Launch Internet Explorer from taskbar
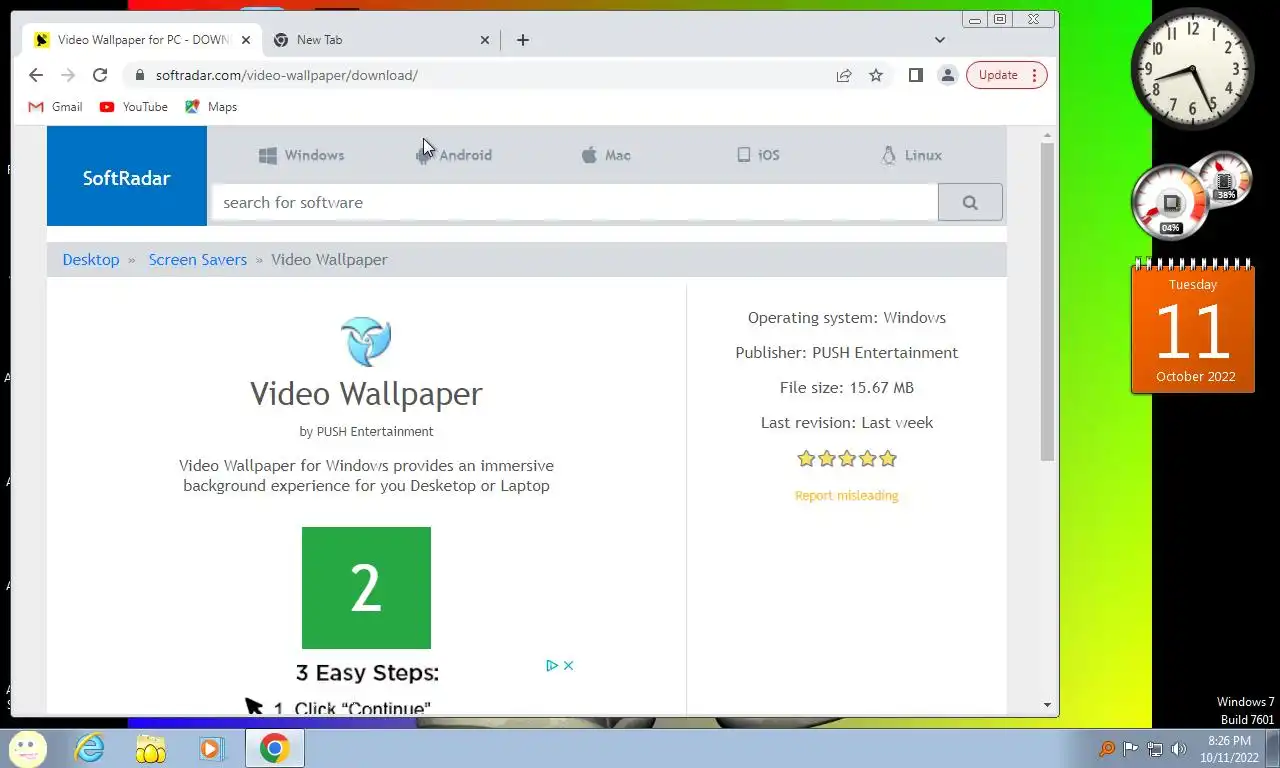This screenshot has height=768, width=1280. point(89,748)
